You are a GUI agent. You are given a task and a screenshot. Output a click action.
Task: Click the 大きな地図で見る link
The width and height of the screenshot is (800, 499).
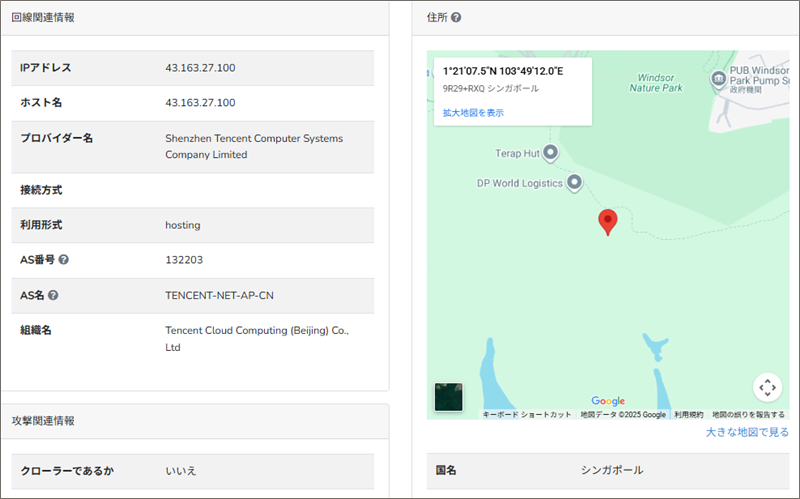click(x=747, y=432)
